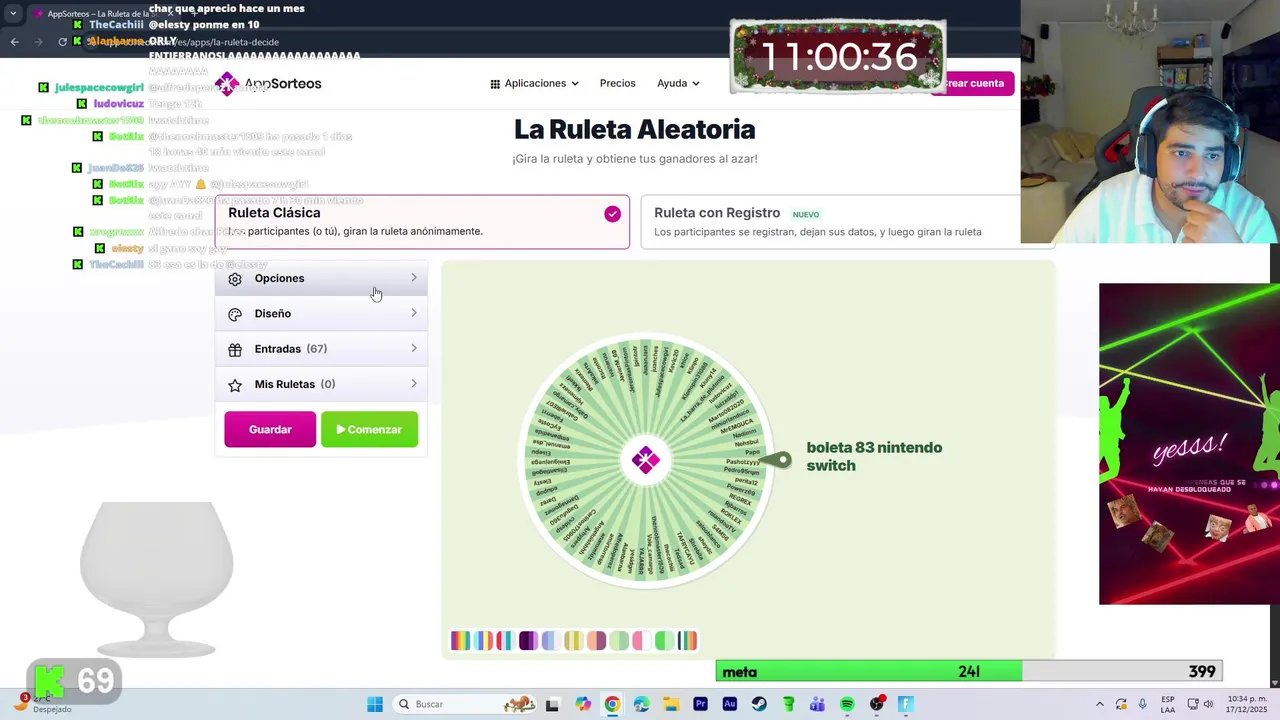This screenshot has height=720, width=1280.
Task: Click the star icon beside Mis Ruletas
Action: (x=235, y=385)
